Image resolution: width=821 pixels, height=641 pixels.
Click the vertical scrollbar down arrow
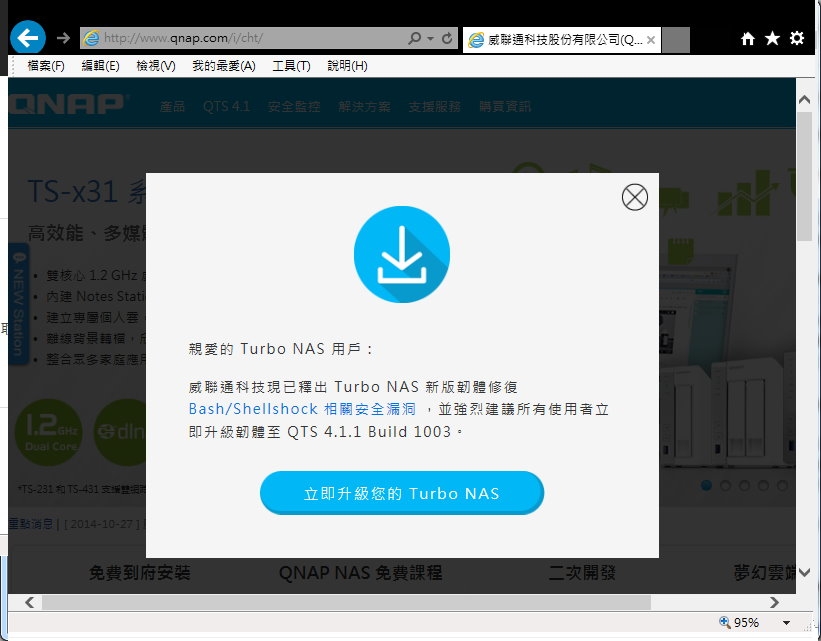(804, 572)
